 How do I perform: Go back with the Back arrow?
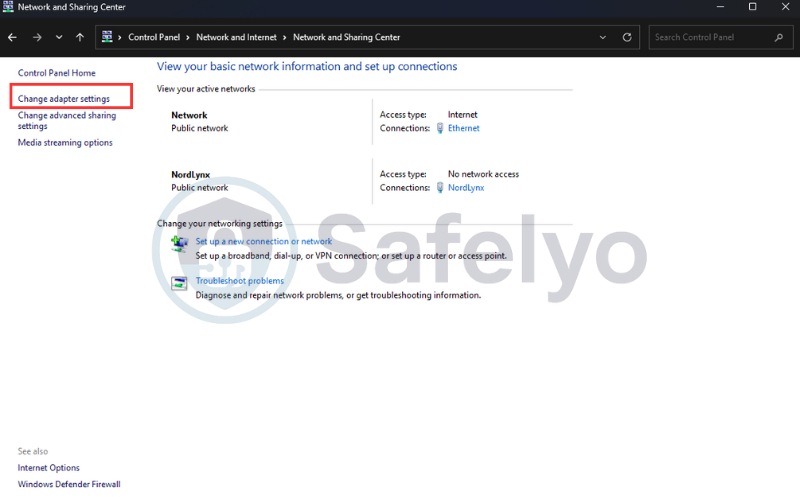(12, 37)
